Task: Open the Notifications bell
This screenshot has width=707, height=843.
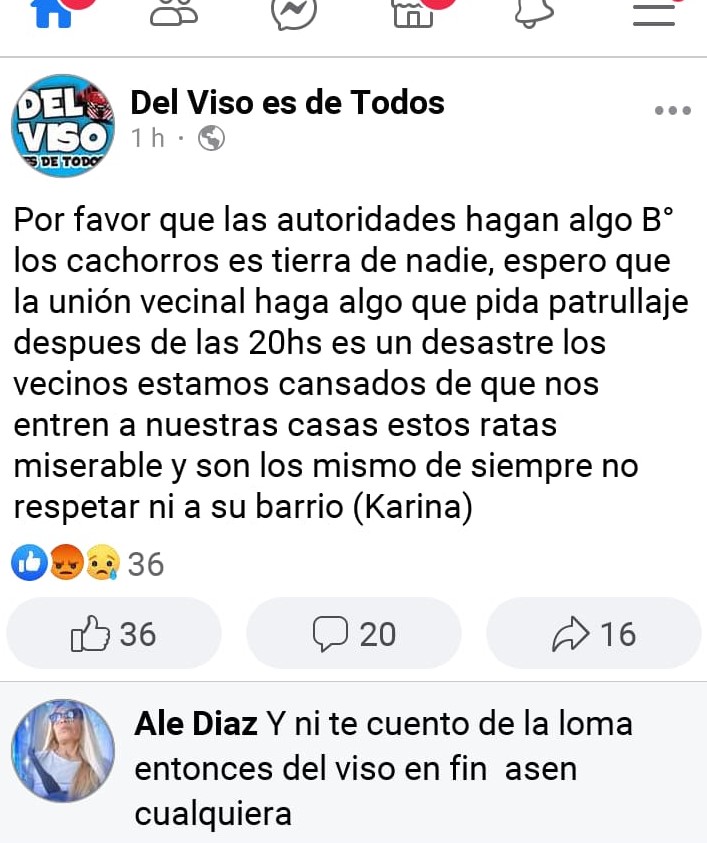Action: [533, 12]
